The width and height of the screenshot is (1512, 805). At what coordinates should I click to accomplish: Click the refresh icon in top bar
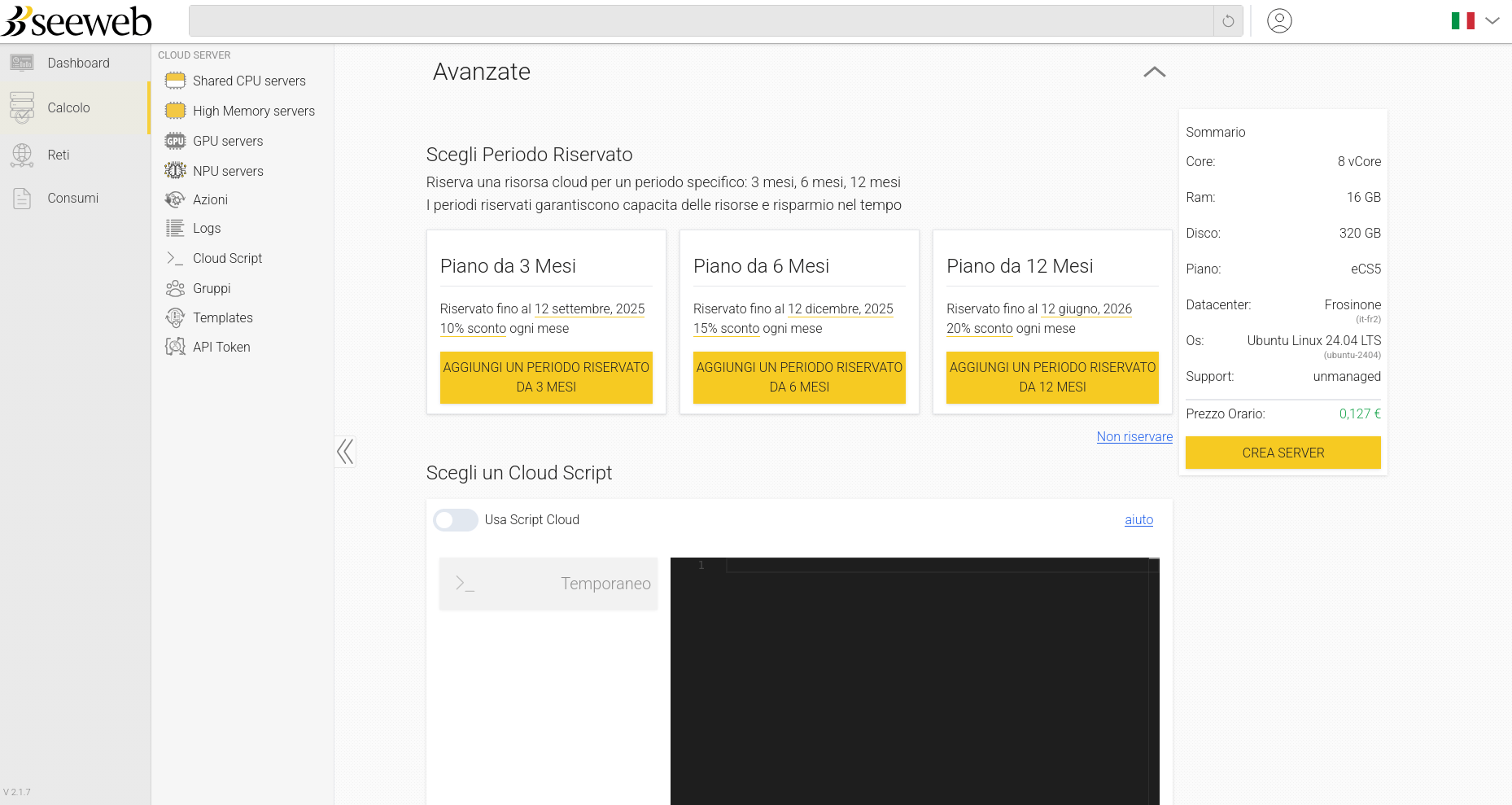(1228, 21)
